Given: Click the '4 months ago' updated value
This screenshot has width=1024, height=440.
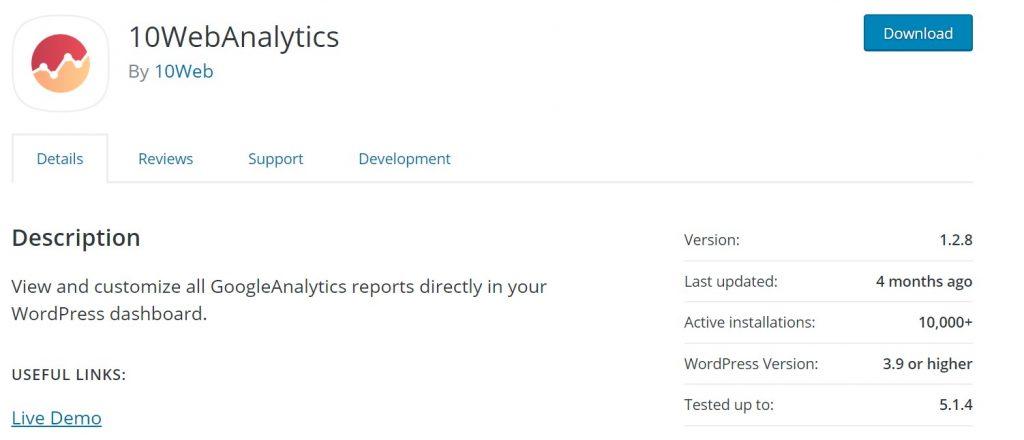Looking at the screenshot, I should point(924,281).
